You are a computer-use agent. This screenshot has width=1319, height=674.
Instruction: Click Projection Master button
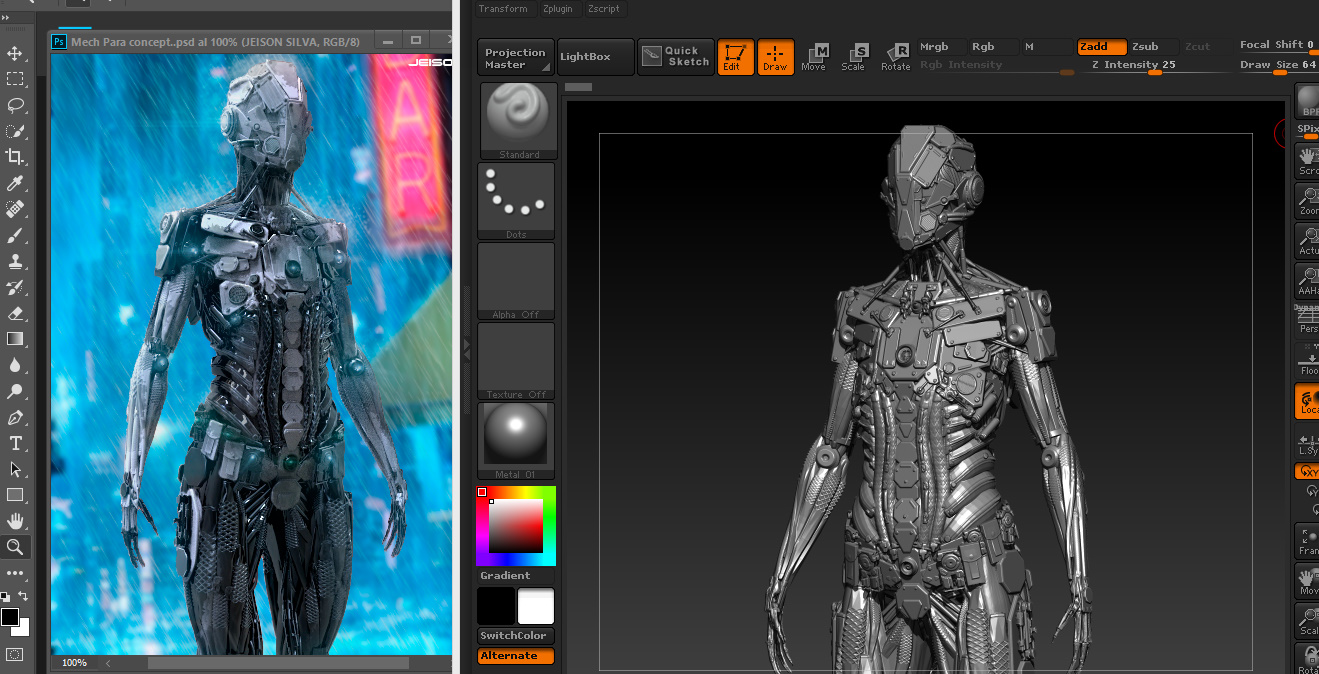(516, 57)
